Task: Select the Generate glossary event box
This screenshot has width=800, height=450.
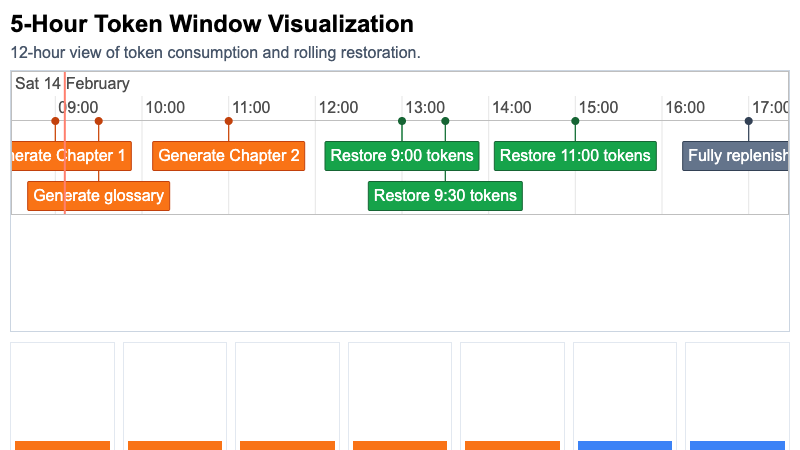Action: point(98,196)
